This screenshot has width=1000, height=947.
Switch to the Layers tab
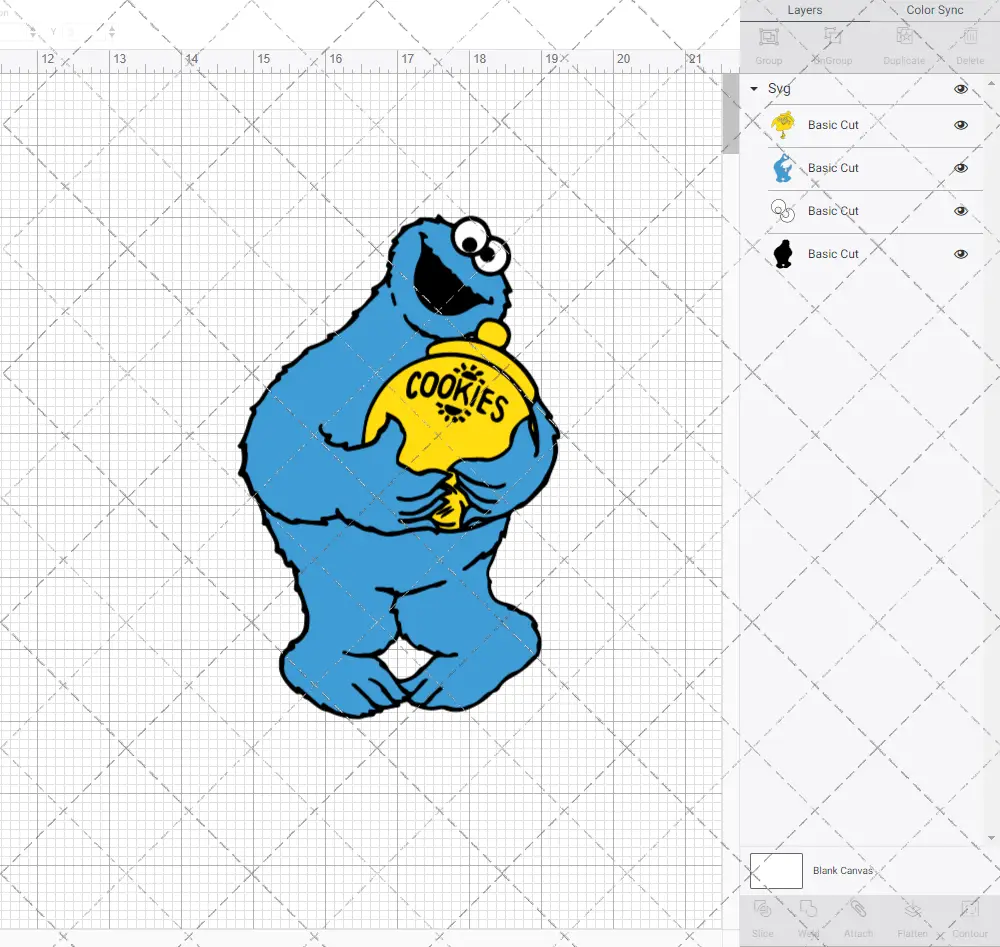[x=804, y=10]
